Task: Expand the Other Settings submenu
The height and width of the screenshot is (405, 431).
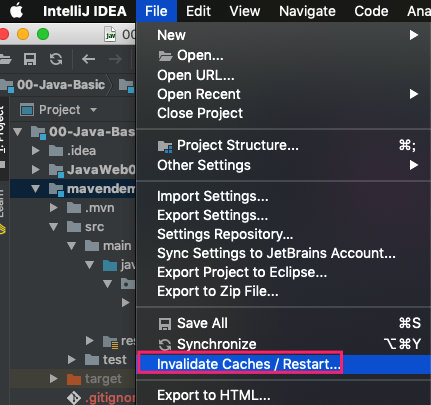Action: (x=283, y=165)
